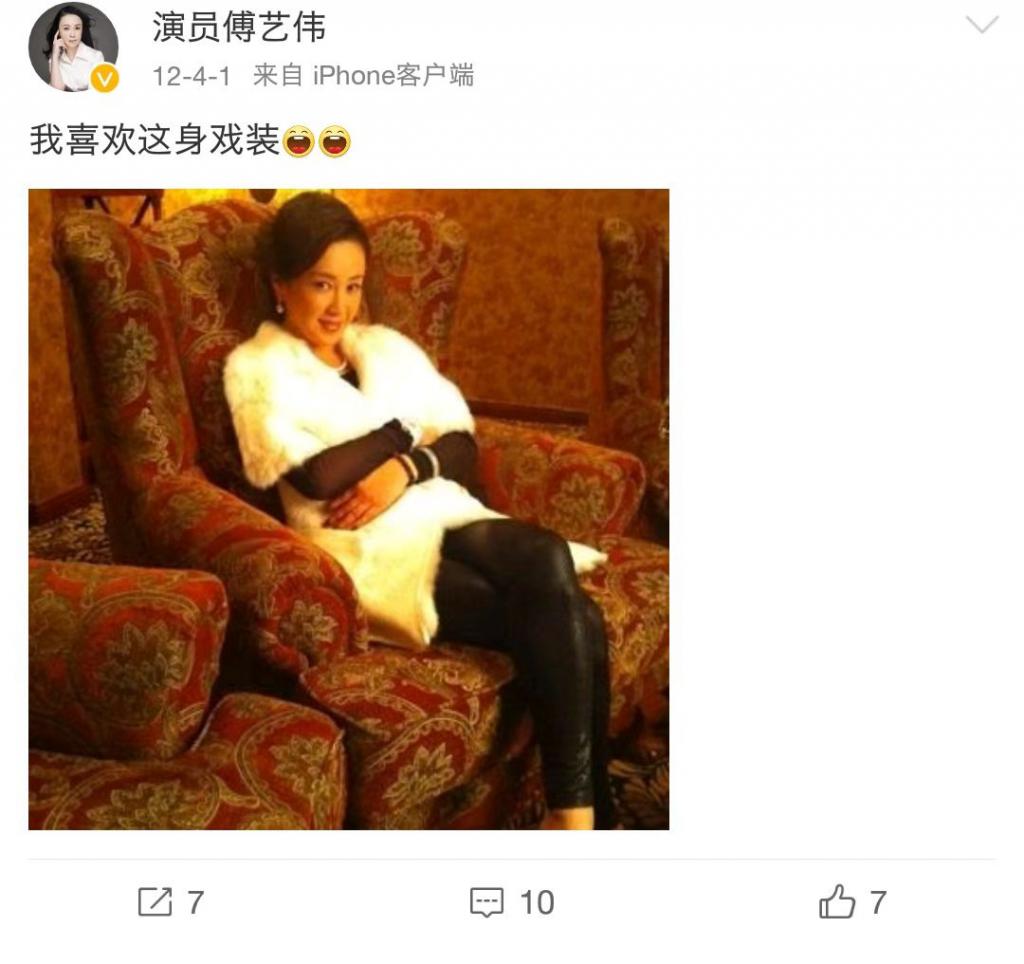The image size is (1024, 964).
Task: Open comments via the speech bubble icon
Action: pyautogui.click(x=487, y=902)
